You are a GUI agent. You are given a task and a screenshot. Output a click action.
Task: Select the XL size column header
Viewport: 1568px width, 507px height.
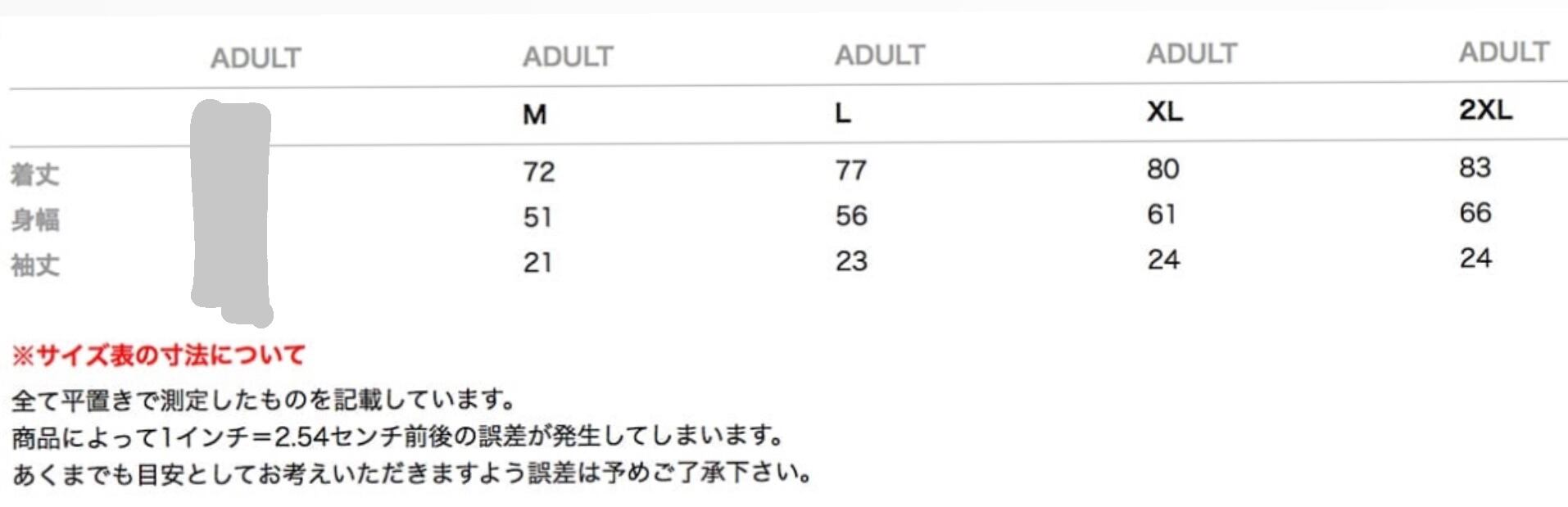click(x=1164, y=111)
